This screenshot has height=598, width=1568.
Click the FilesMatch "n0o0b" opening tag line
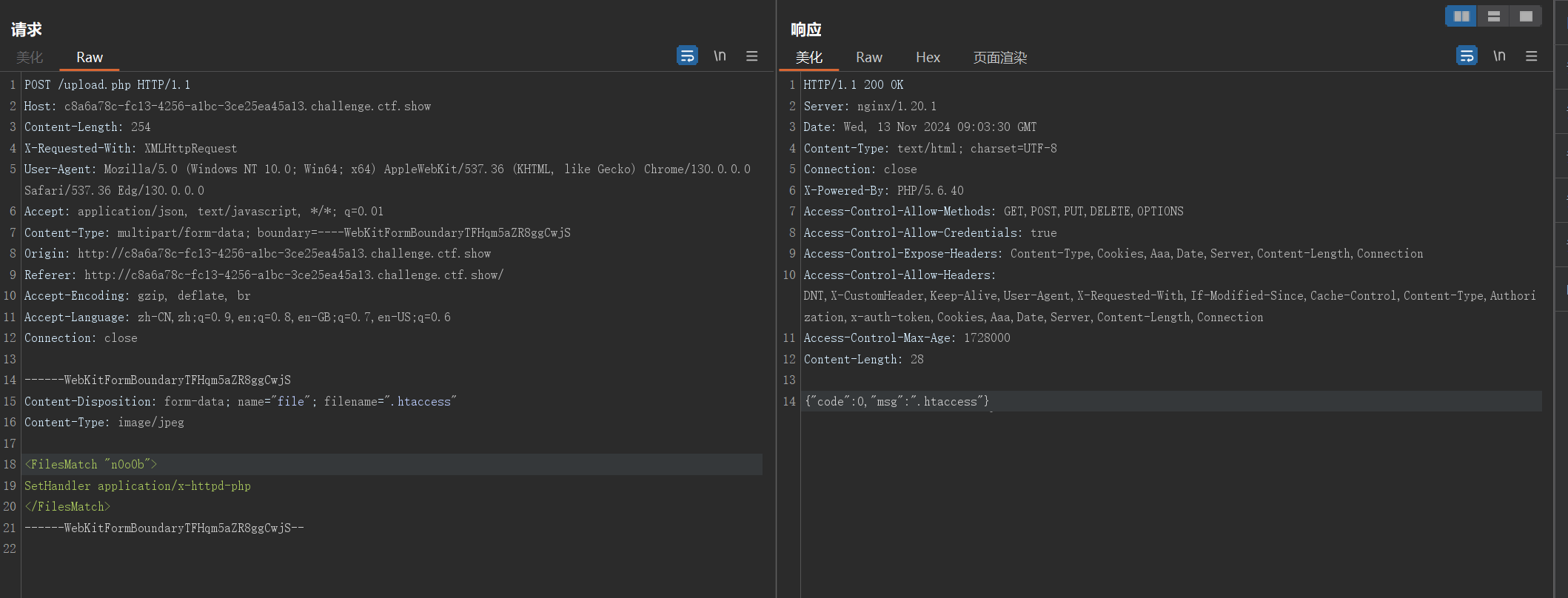click(91, 464)
